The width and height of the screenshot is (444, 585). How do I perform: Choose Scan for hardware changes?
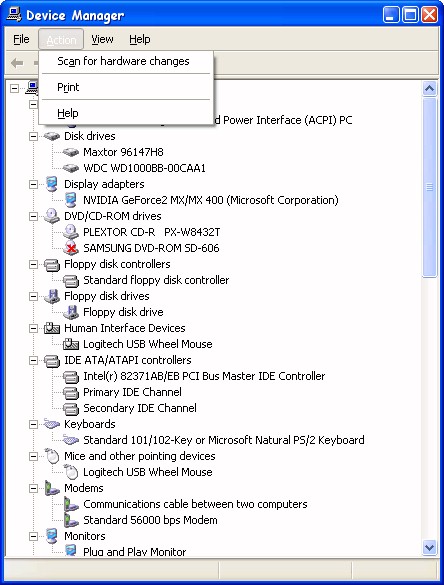coord(126,61)
